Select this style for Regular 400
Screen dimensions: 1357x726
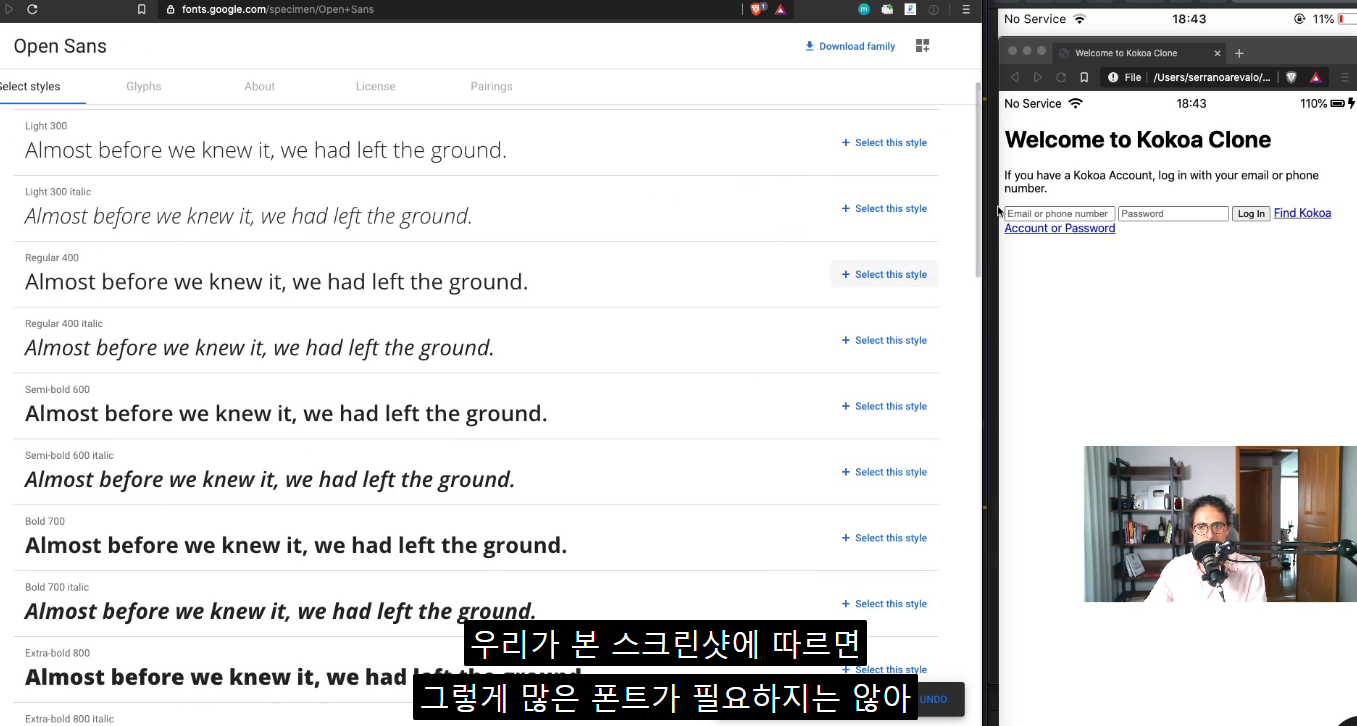pos(884,274)
